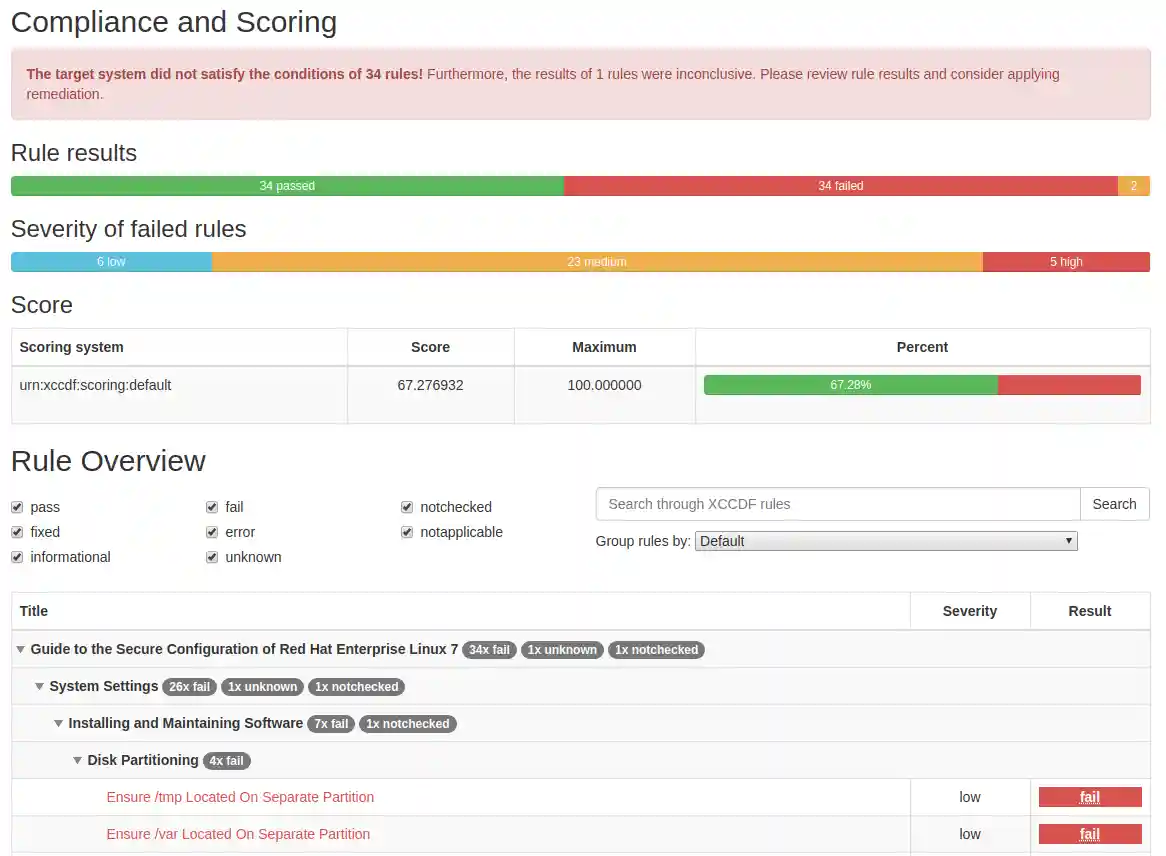Click the 23 medium severity segment
Screen dimensions: 1166x856
598,261
